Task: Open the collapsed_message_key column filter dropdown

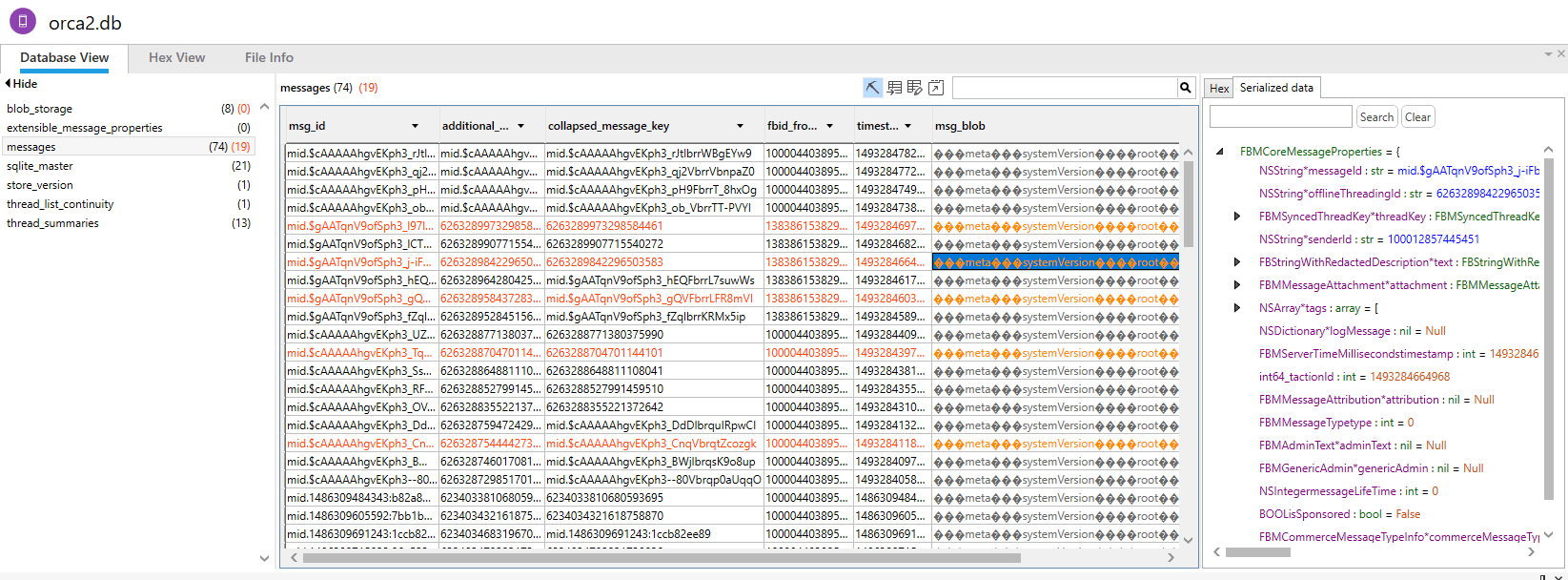Action: pos(740,126)
